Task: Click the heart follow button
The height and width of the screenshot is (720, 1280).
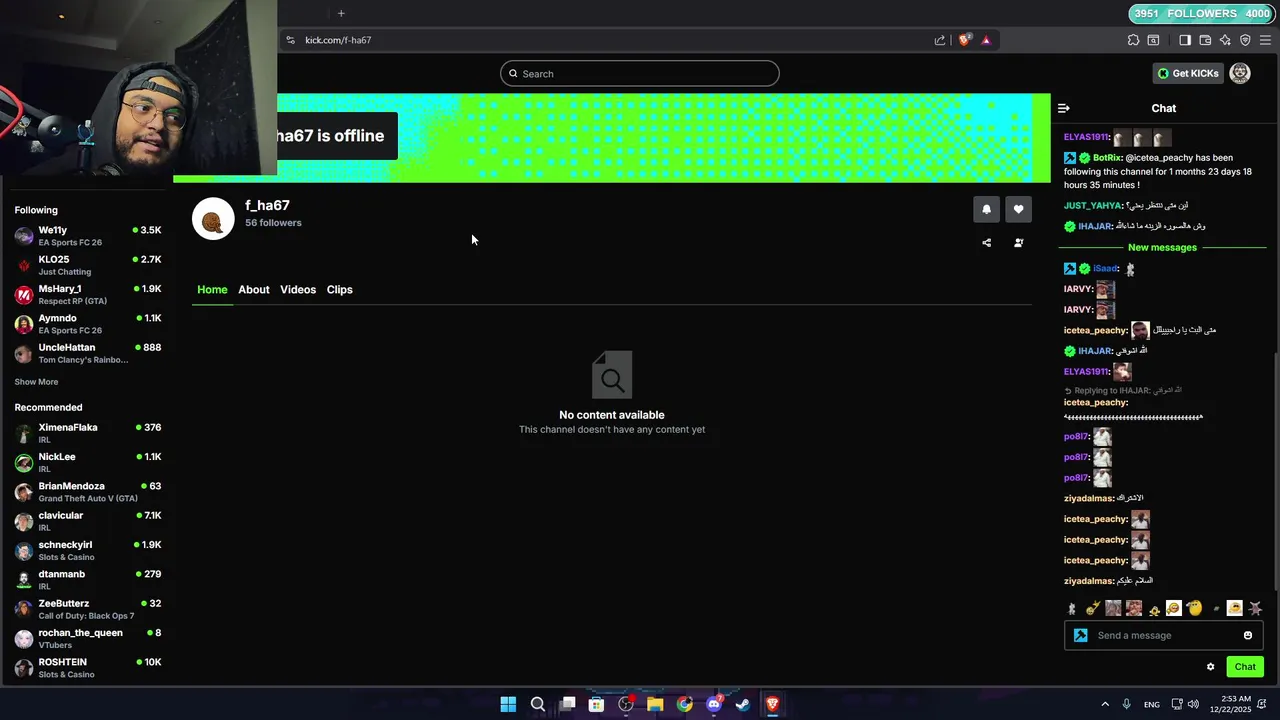Action: (x=1018, y=209)
